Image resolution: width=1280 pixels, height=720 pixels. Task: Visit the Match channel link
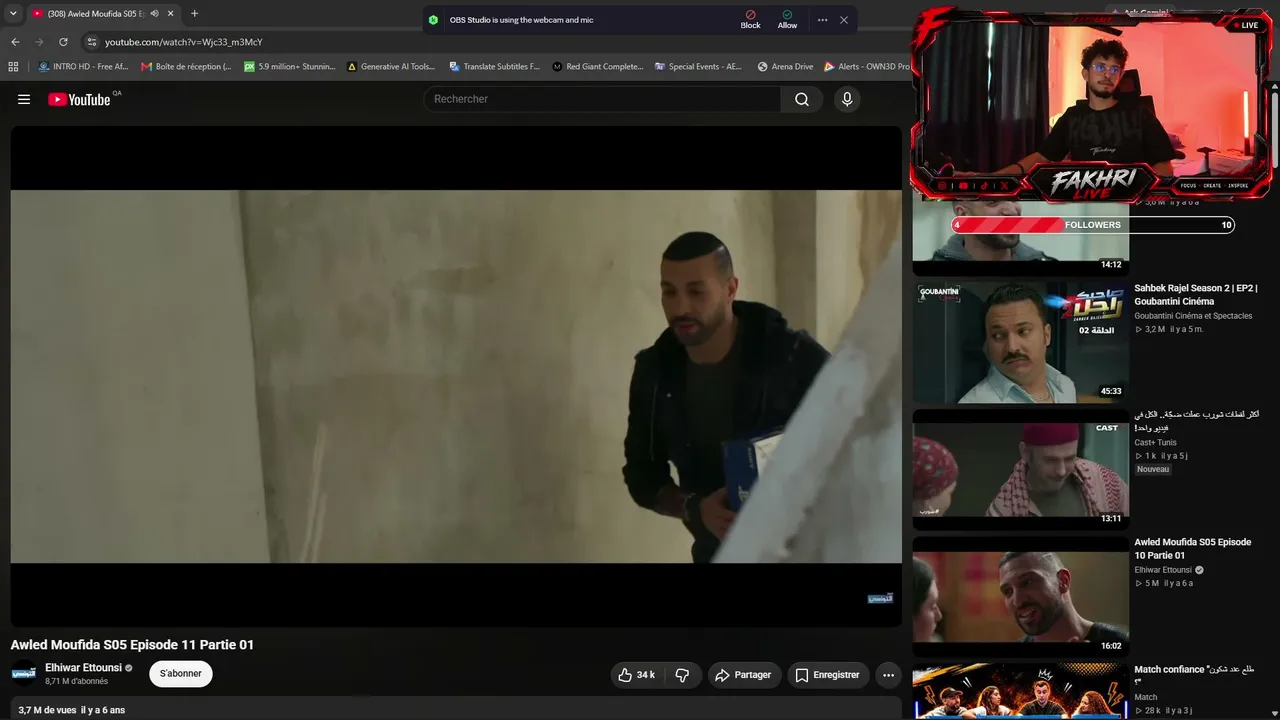pos(1145,697)
